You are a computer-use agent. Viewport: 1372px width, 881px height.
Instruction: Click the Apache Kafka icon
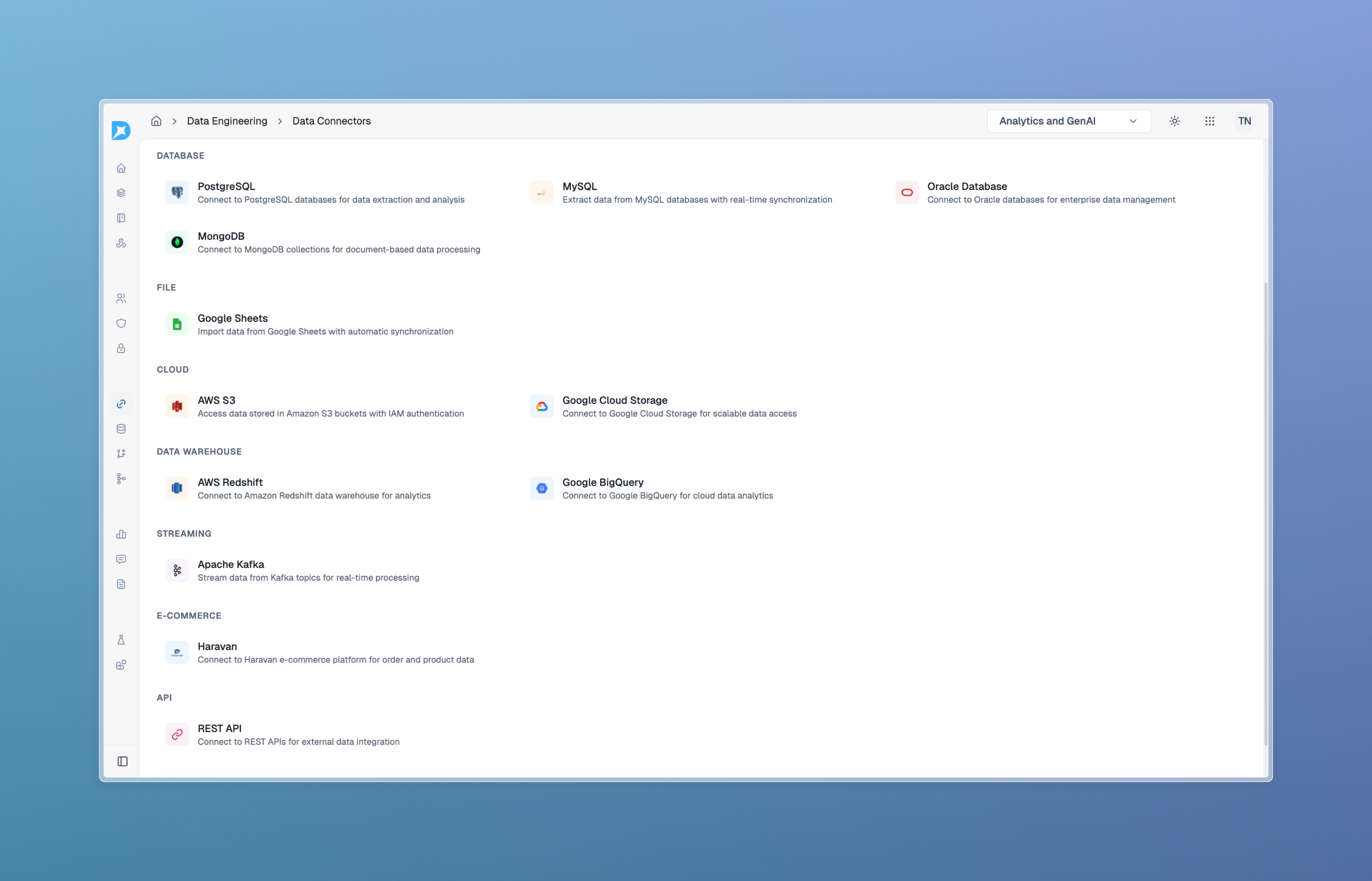[177, 570]
